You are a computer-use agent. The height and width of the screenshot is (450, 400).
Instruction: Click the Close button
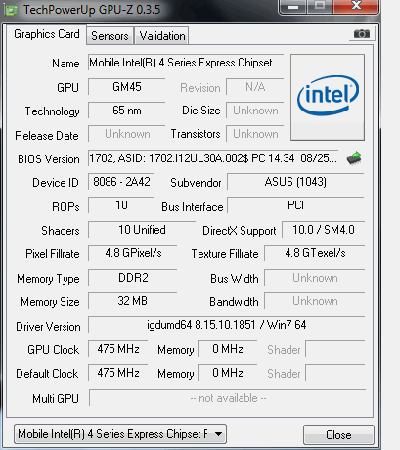click(x=339, y=435)
